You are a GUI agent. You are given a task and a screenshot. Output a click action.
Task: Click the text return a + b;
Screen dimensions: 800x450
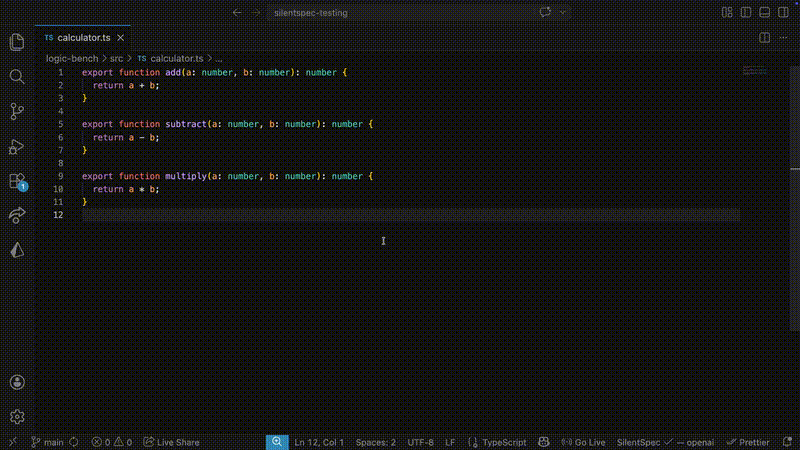(126, 86)
